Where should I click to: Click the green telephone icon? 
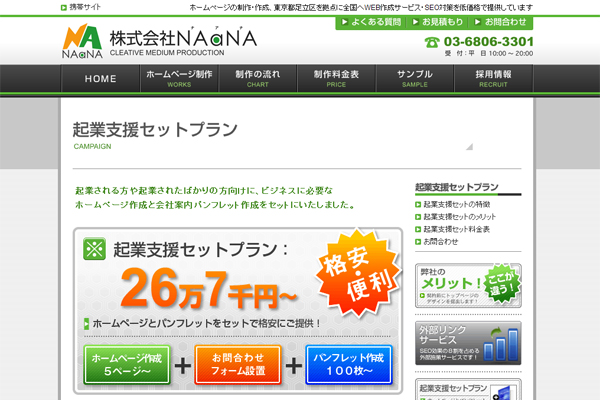tap(432, 42)
